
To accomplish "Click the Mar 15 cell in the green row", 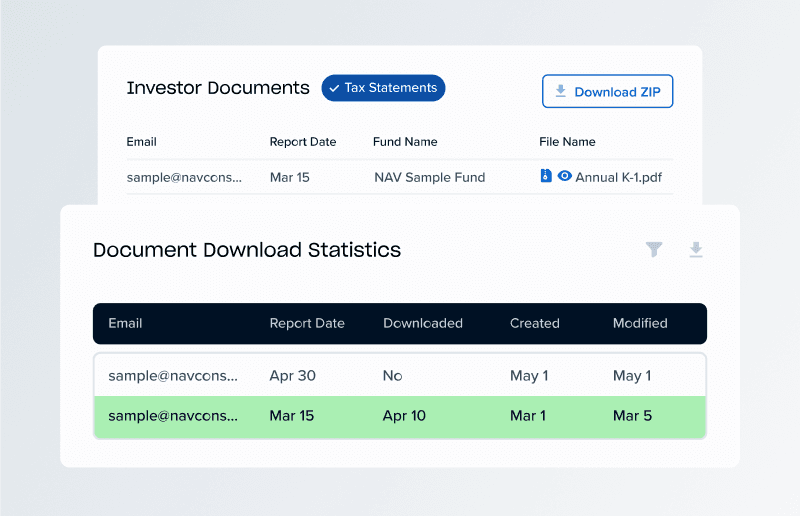I will [x=292, y=415].
